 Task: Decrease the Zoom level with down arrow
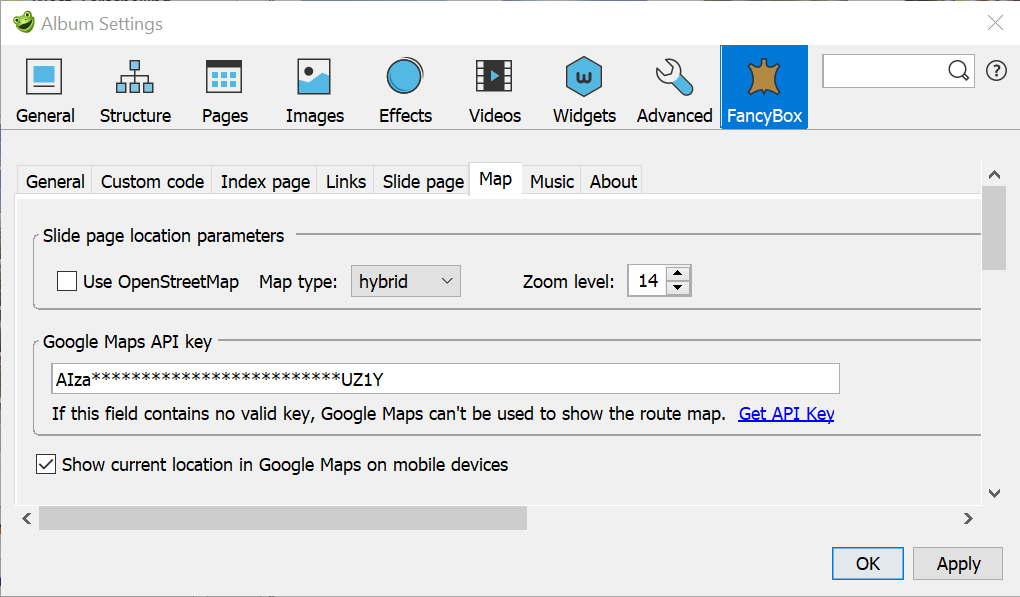coord(678,289)
